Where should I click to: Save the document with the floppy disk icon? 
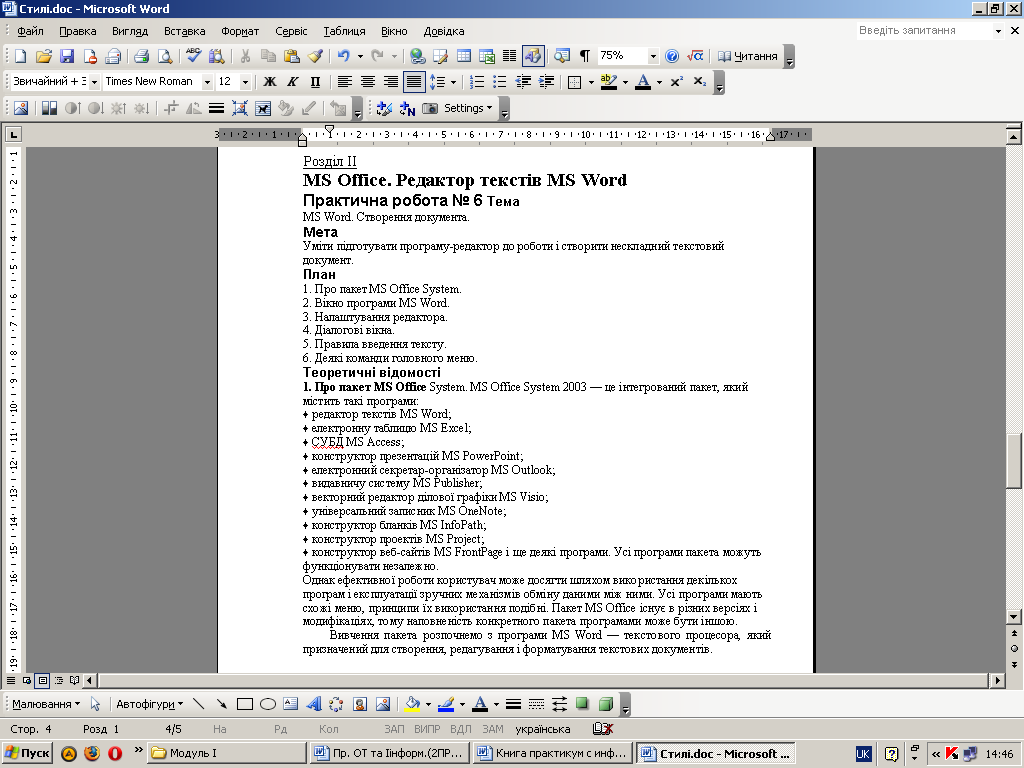coord(67,56)
